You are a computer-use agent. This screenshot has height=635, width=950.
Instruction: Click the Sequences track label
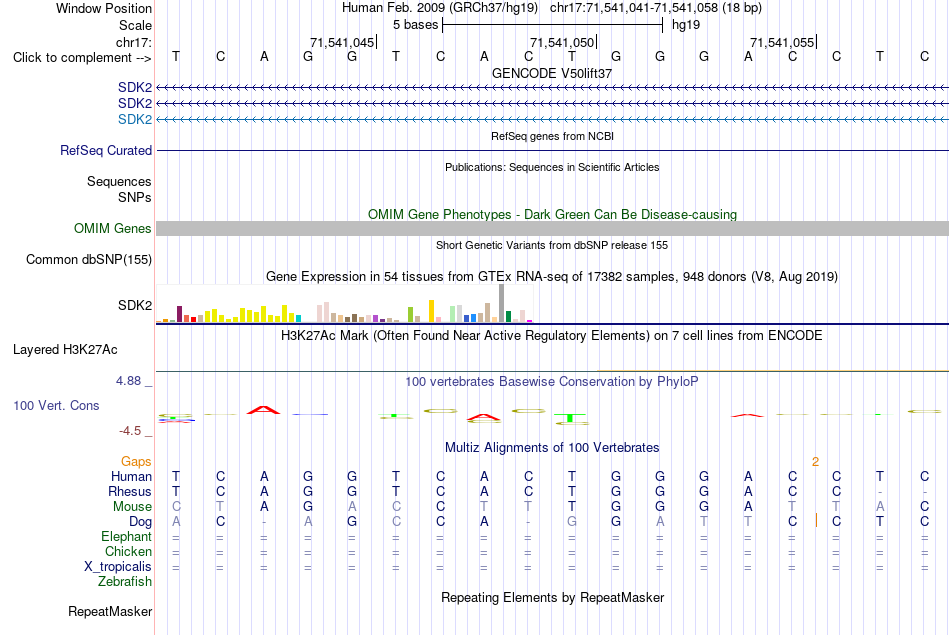119,182
